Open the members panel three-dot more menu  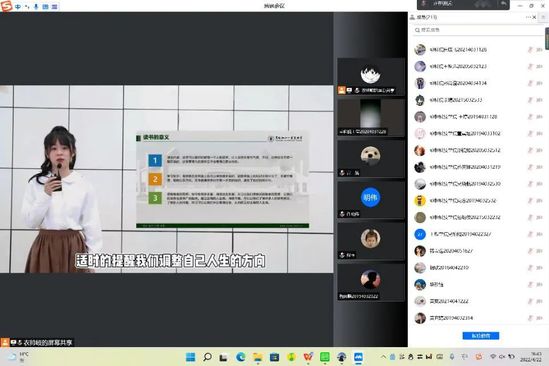pyautogui.click(x=528, y=17)
